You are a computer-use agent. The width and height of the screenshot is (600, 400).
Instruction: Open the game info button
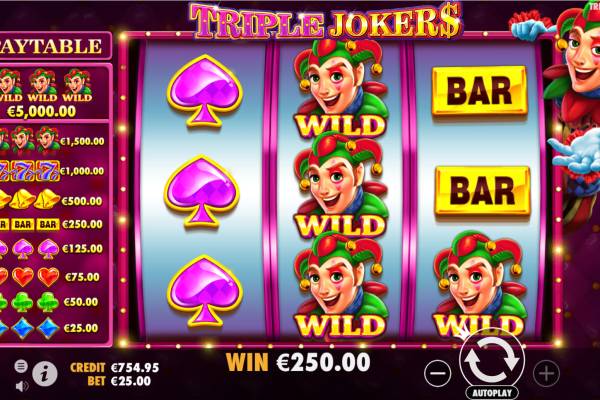click(45, 374)
